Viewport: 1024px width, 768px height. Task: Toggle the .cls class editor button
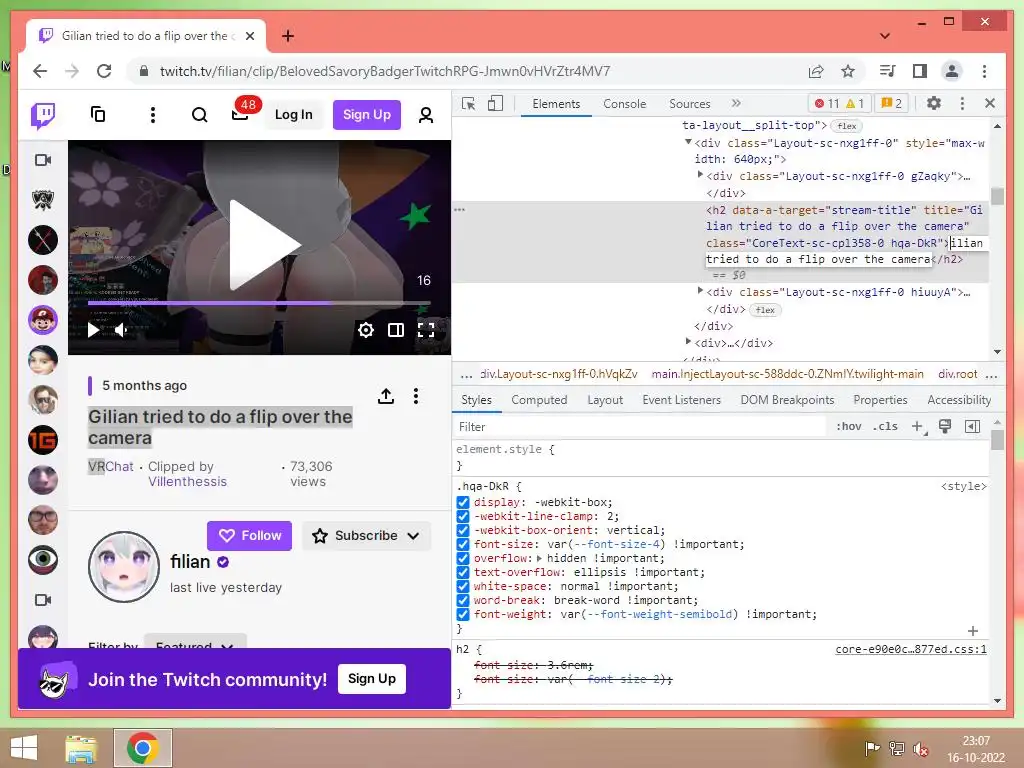point(885,426)
